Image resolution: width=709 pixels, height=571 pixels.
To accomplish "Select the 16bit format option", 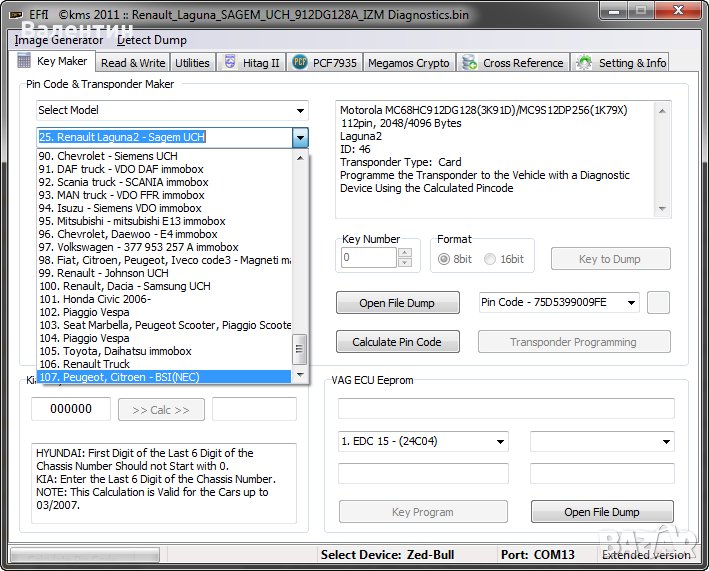I will (490, 259).
